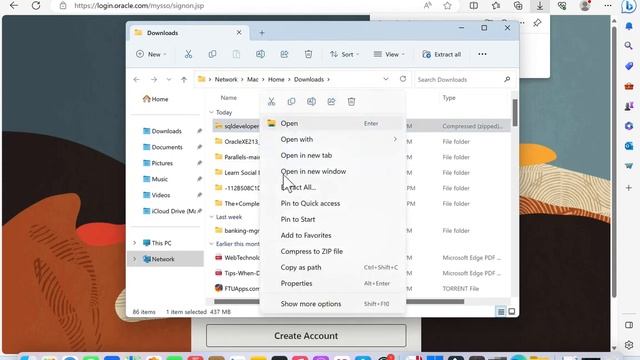This screenshot has height=360, width=640.
Task: Click the Search Downloads field
Action: (463, 80)
